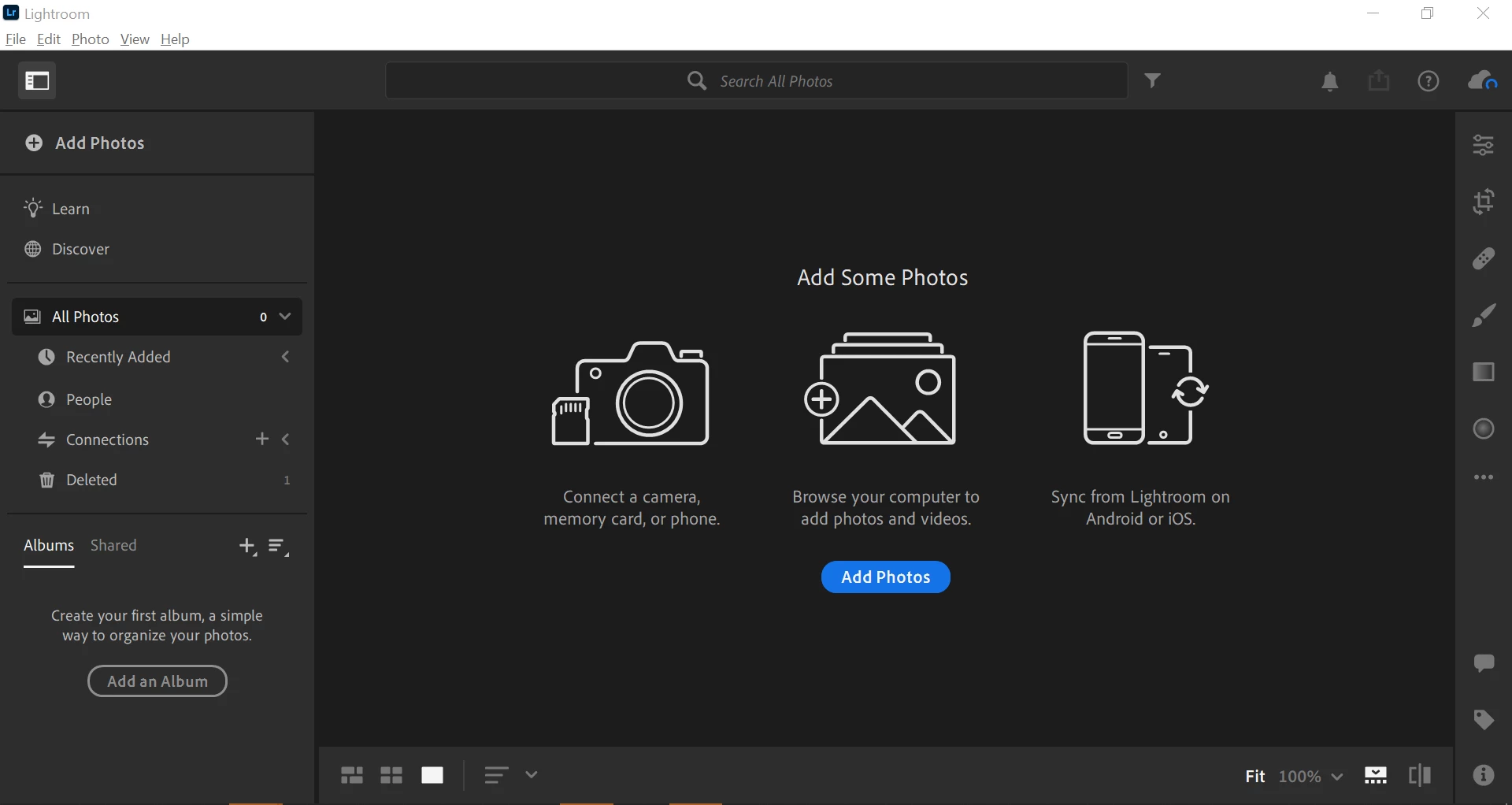Collapse the All Photos chevron
The height and width of the screenshot is (805, 1512).
point(286,317)
